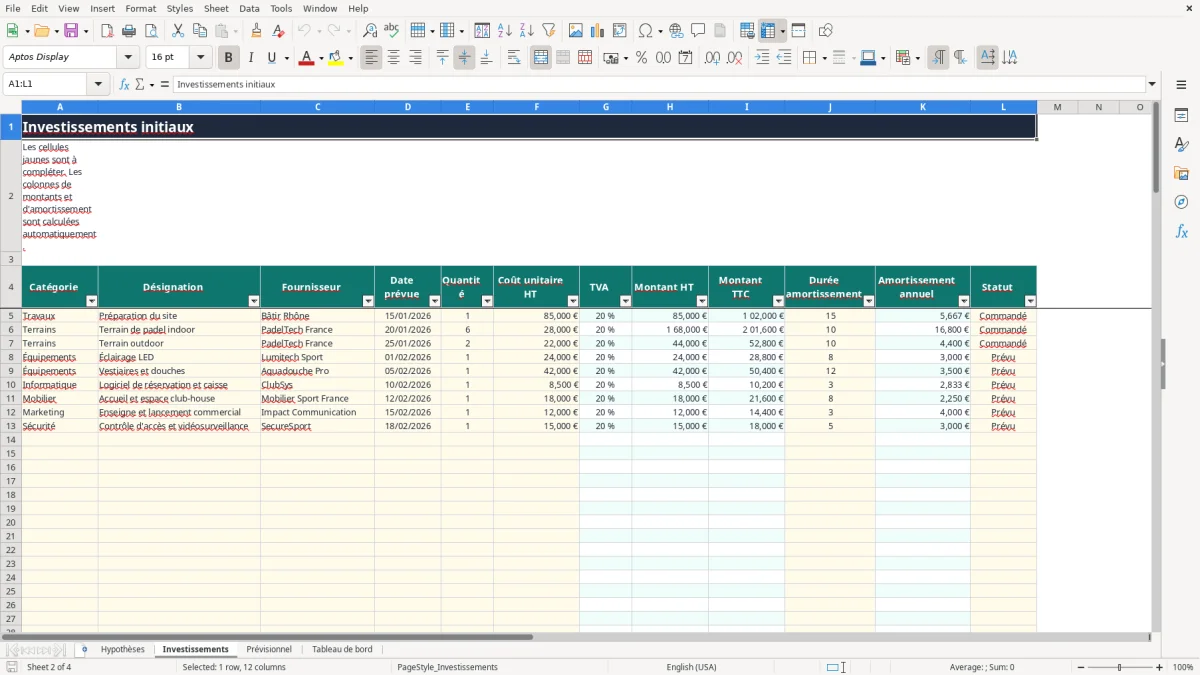Switch to the Prévisionnel sheet tab
This screenshot has width=1200, height=675.
pos(269,650)
